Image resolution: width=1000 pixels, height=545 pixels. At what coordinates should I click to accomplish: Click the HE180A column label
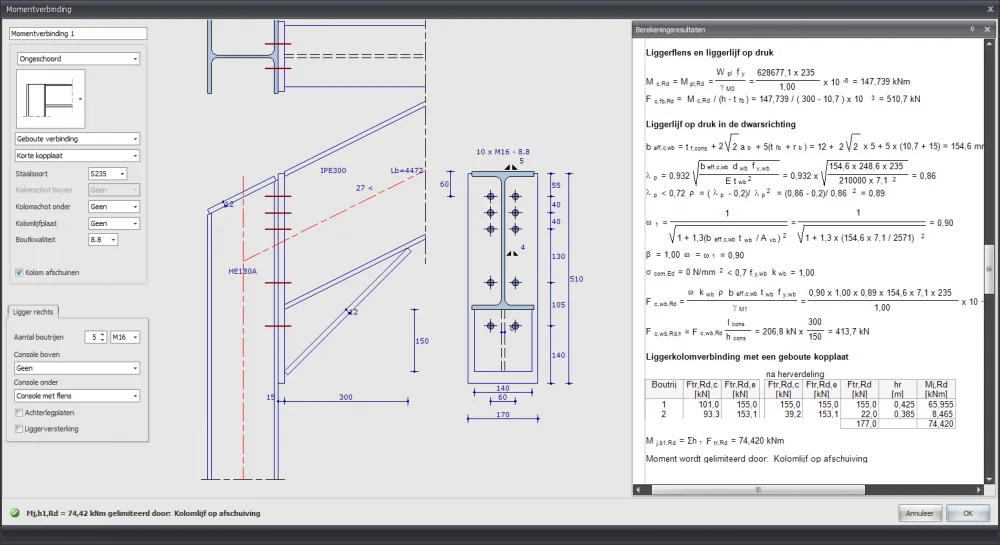pos(242,271)
